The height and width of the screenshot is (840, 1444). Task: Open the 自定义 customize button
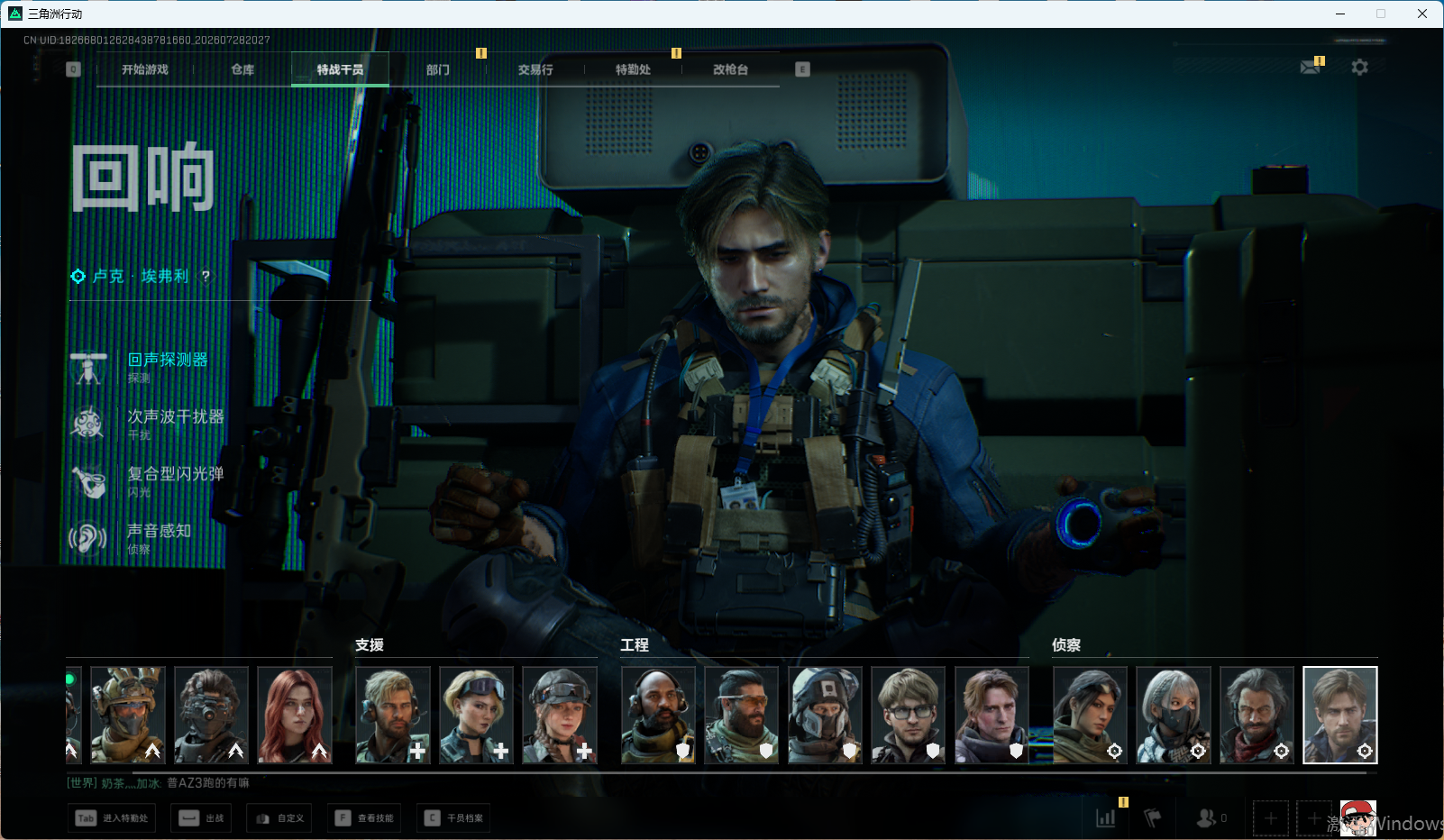(x=279, y=818)
